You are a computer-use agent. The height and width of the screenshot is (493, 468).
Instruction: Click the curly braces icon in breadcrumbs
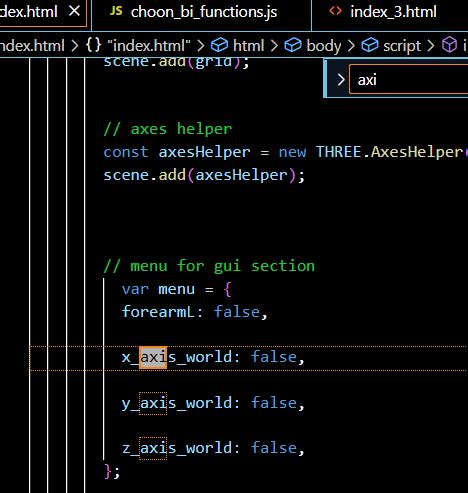point(93,45)
